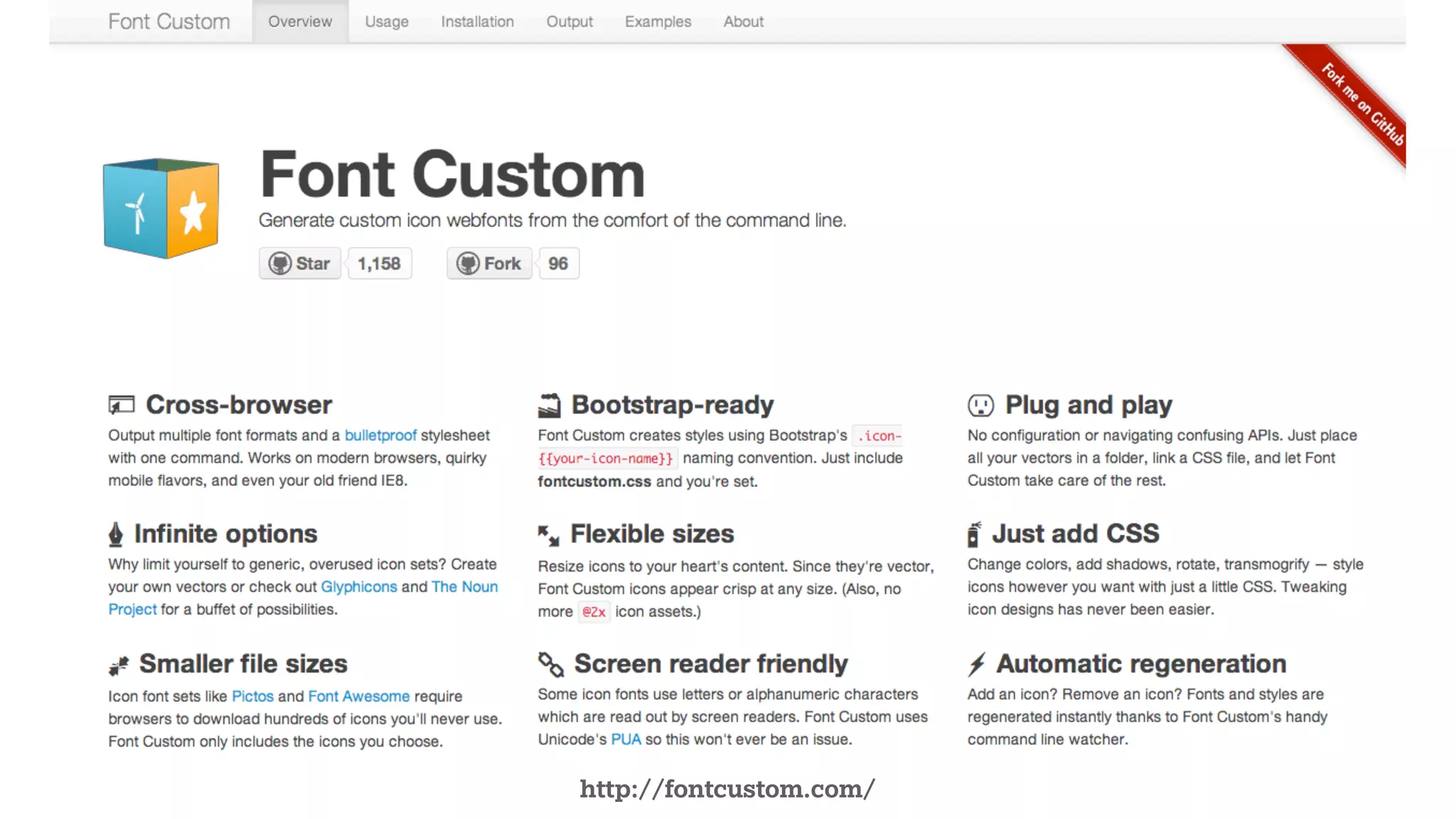Click the Infinite options pen nib icon

(116, 535)
